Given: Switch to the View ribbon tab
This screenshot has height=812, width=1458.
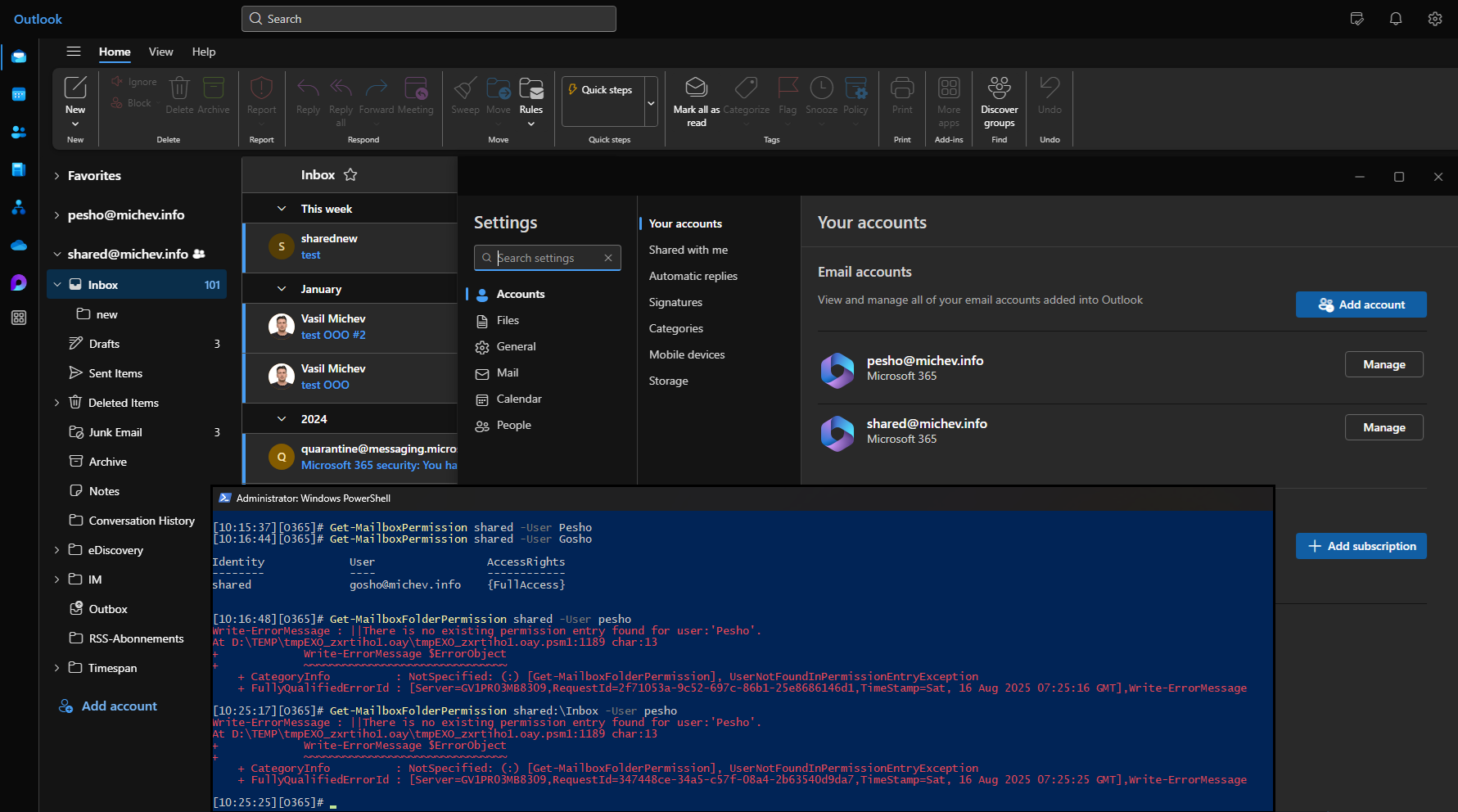Looking at the screenshot, I should coord(160,52).
